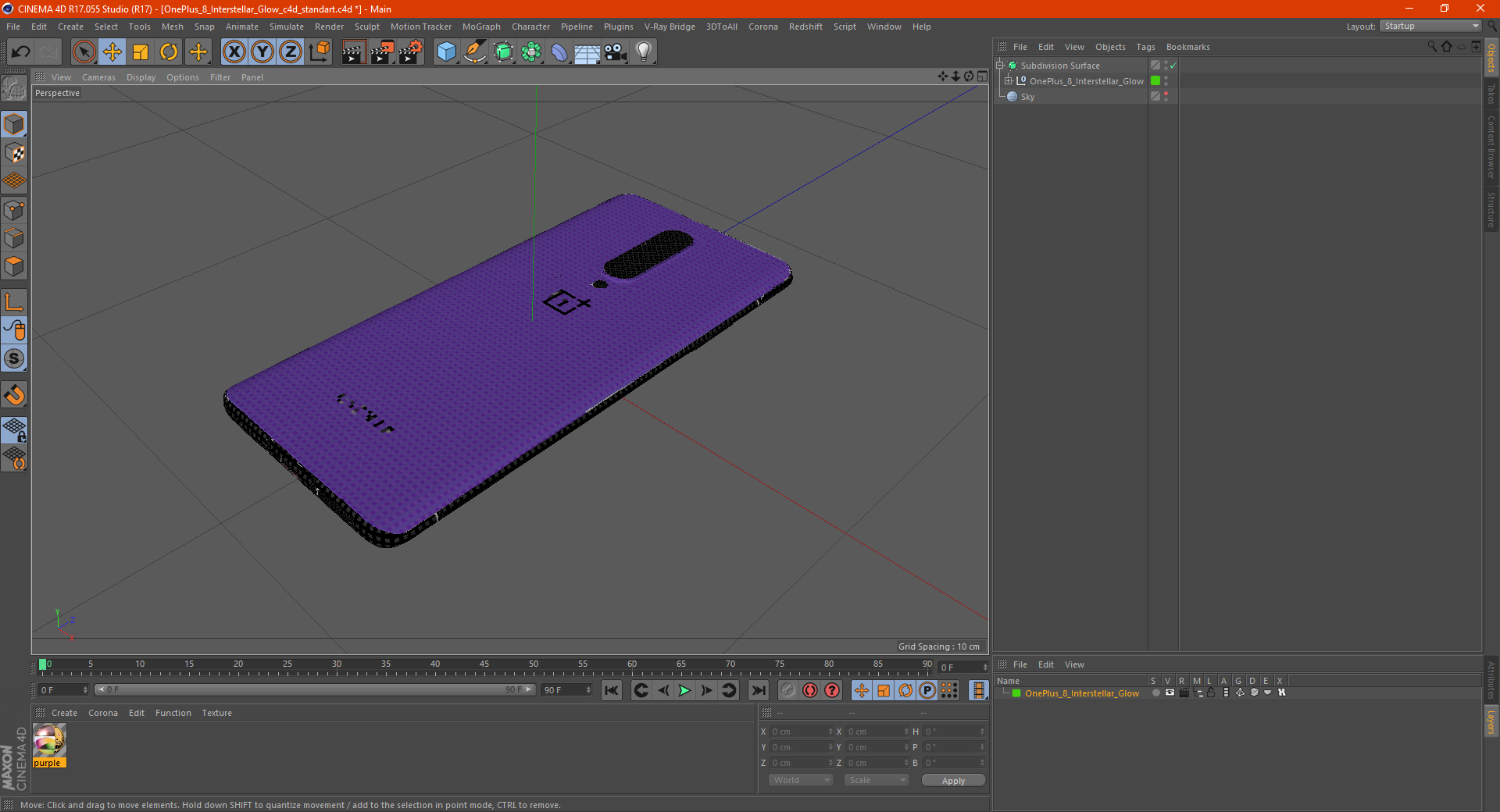Toggle Y axis lock
Image resolution: width=1500 pixels, height=812 pixels.
(262, 52)
